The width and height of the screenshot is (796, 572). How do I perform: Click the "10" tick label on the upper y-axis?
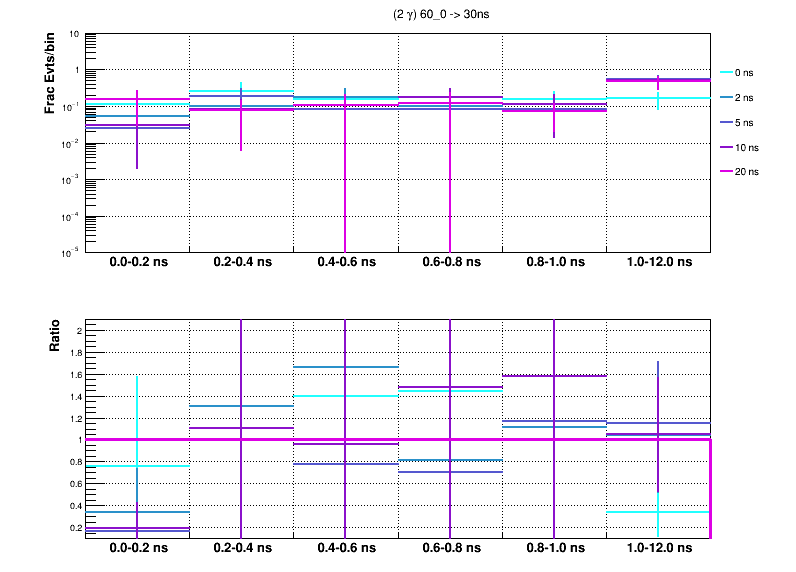click(74, 34)
